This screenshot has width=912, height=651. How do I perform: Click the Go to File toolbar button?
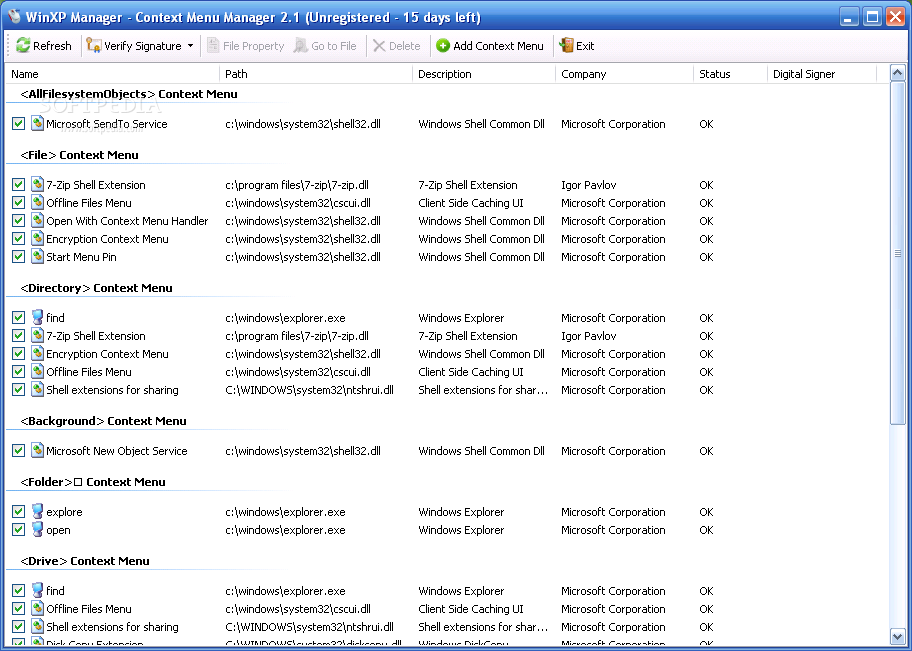(x=325, y=45)
